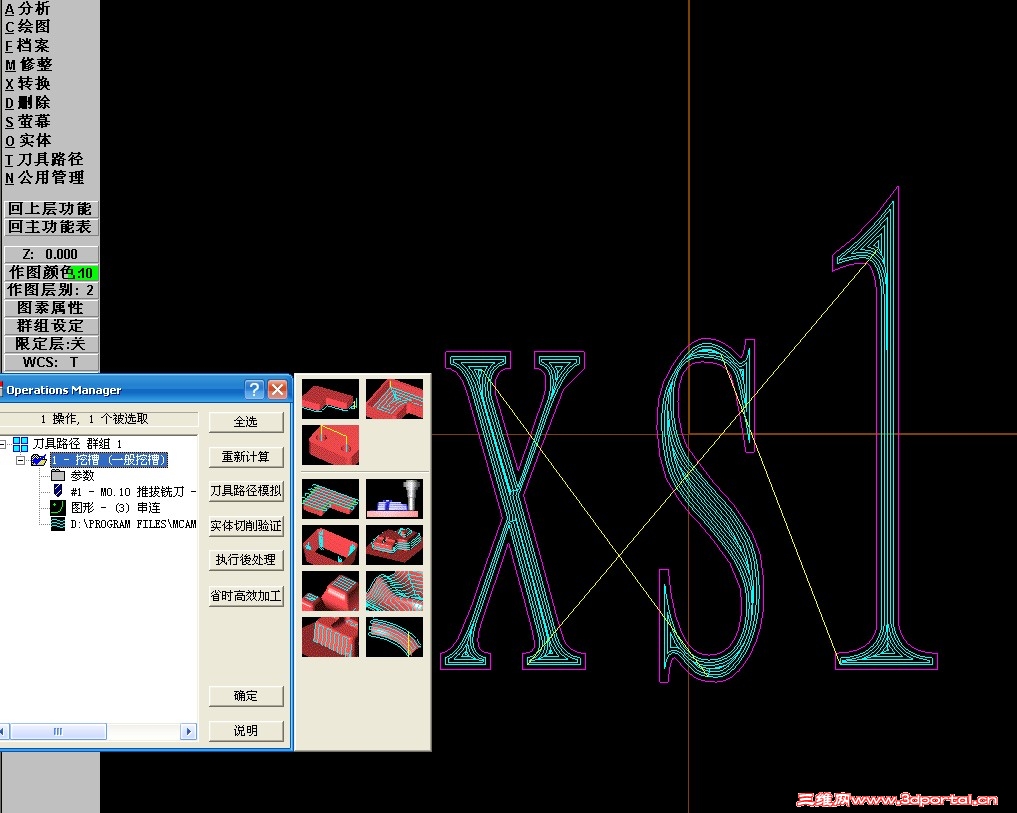
Task: Click the toolpath group grid icon
Action: point(21,444)
